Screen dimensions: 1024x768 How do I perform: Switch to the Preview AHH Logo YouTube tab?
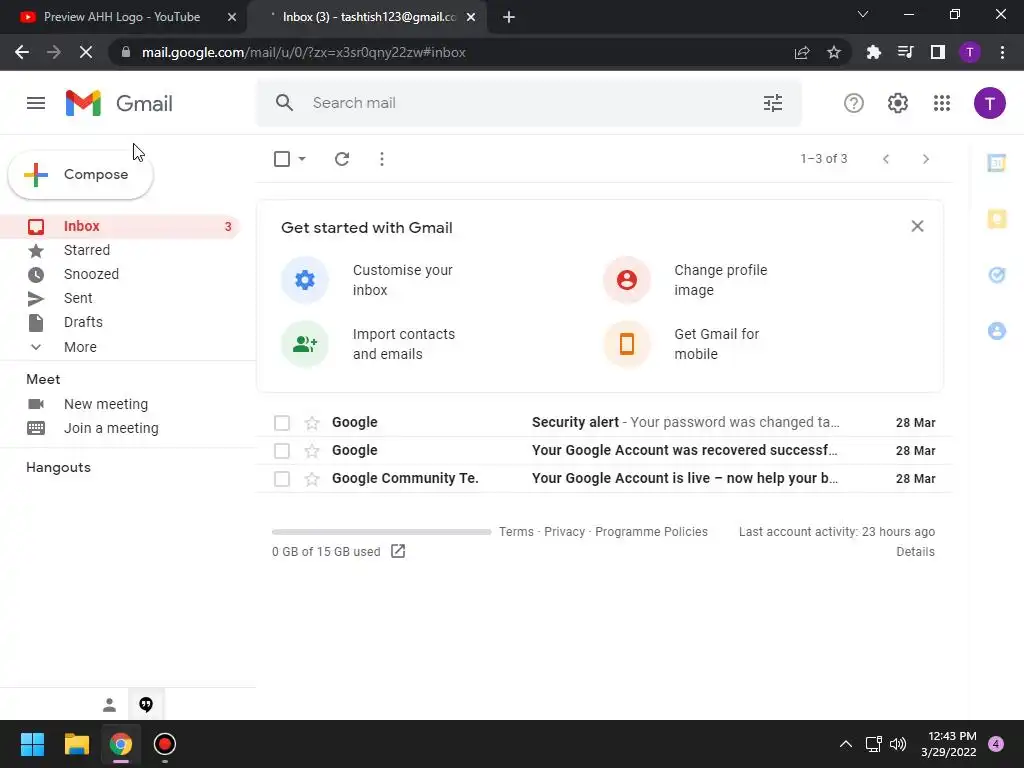pos(121,17)
